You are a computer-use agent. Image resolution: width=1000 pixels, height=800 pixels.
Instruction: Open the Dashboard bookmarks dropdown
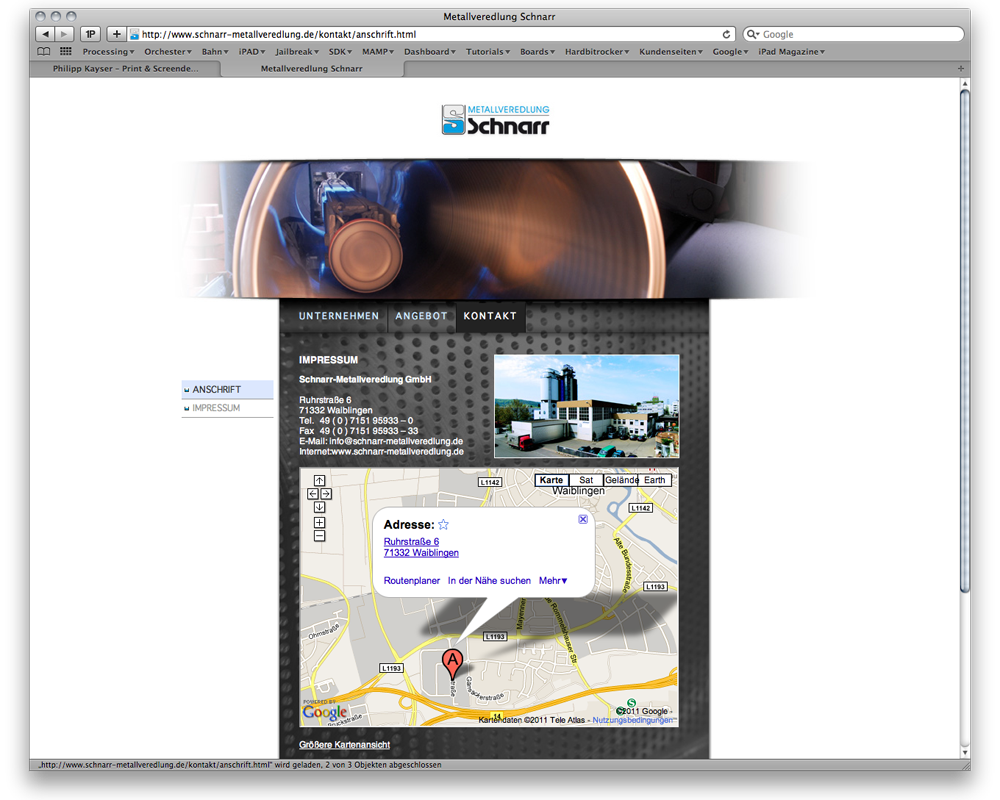(430, 52)
